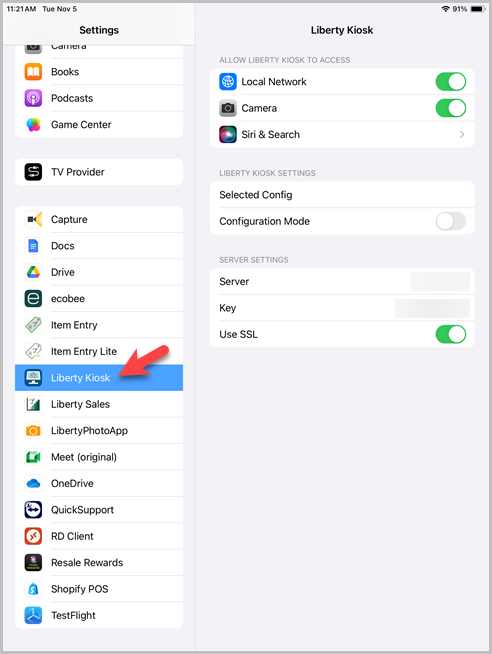
Task: Open Resale Rewards settings
Action: pyautogui.click(x=99, y=563)
